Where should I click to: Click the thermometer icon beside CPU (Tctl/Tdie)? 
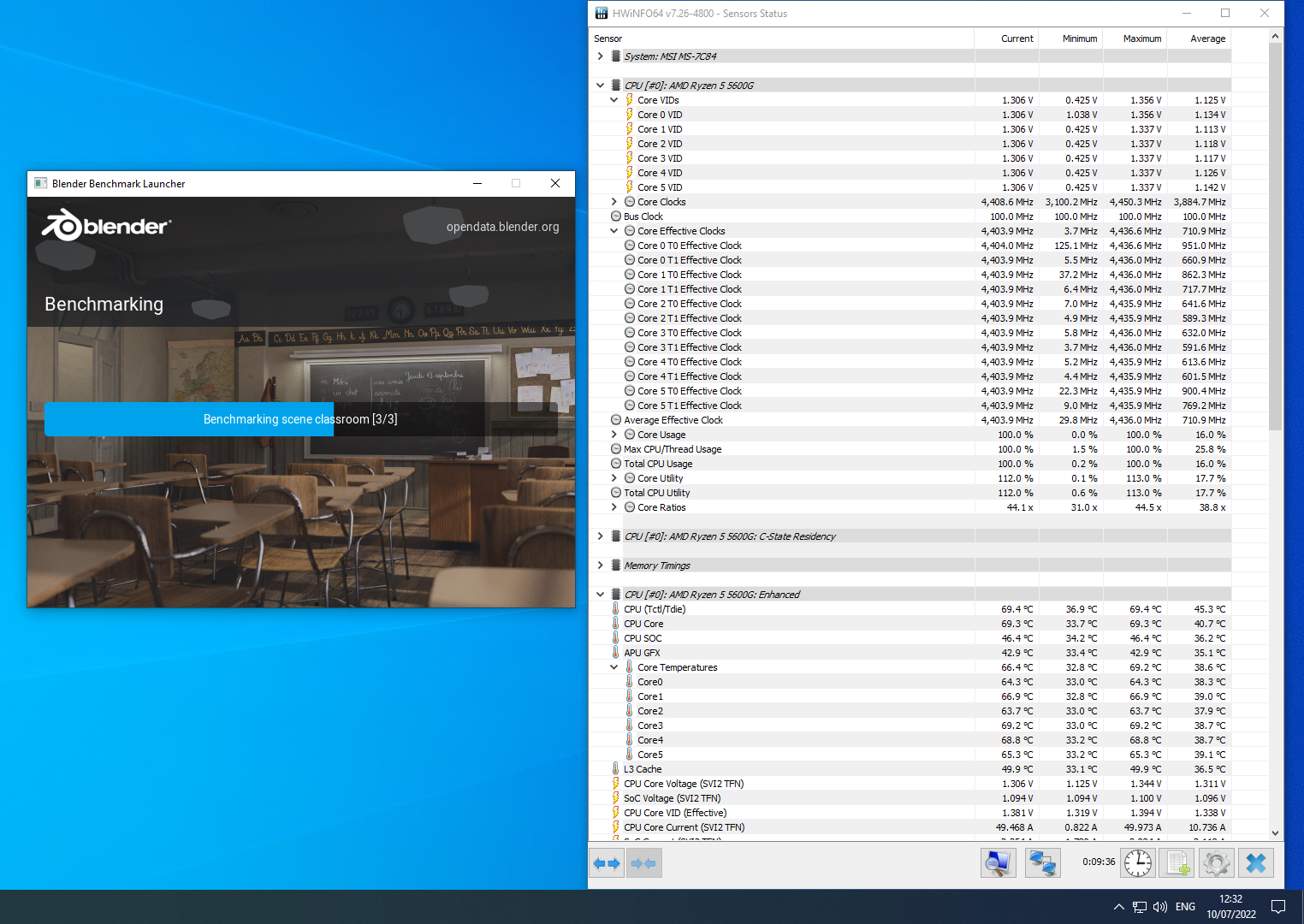coord(615,609)
